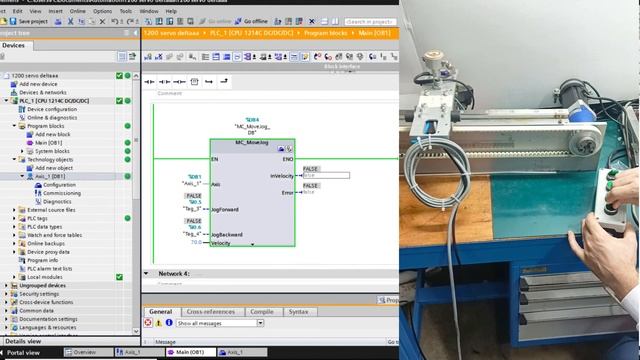640x360 pixels.
Task: Expand the PLC tags folder
Action: coord(14,218)
